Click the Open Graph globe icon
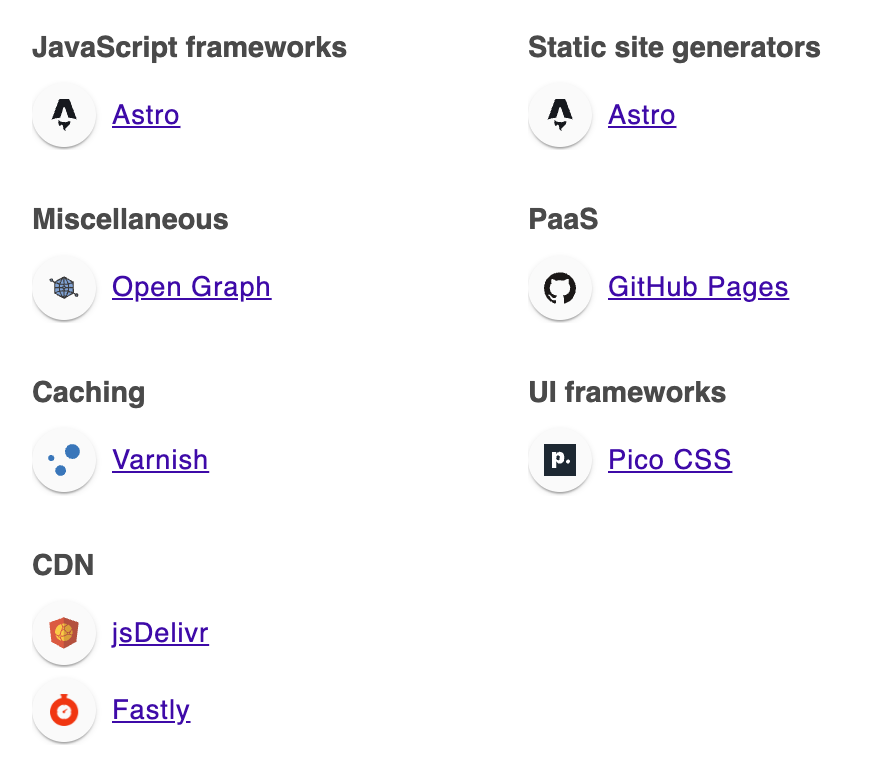The width and height of the screenshot is (886, 766). [x=64, y=288]
